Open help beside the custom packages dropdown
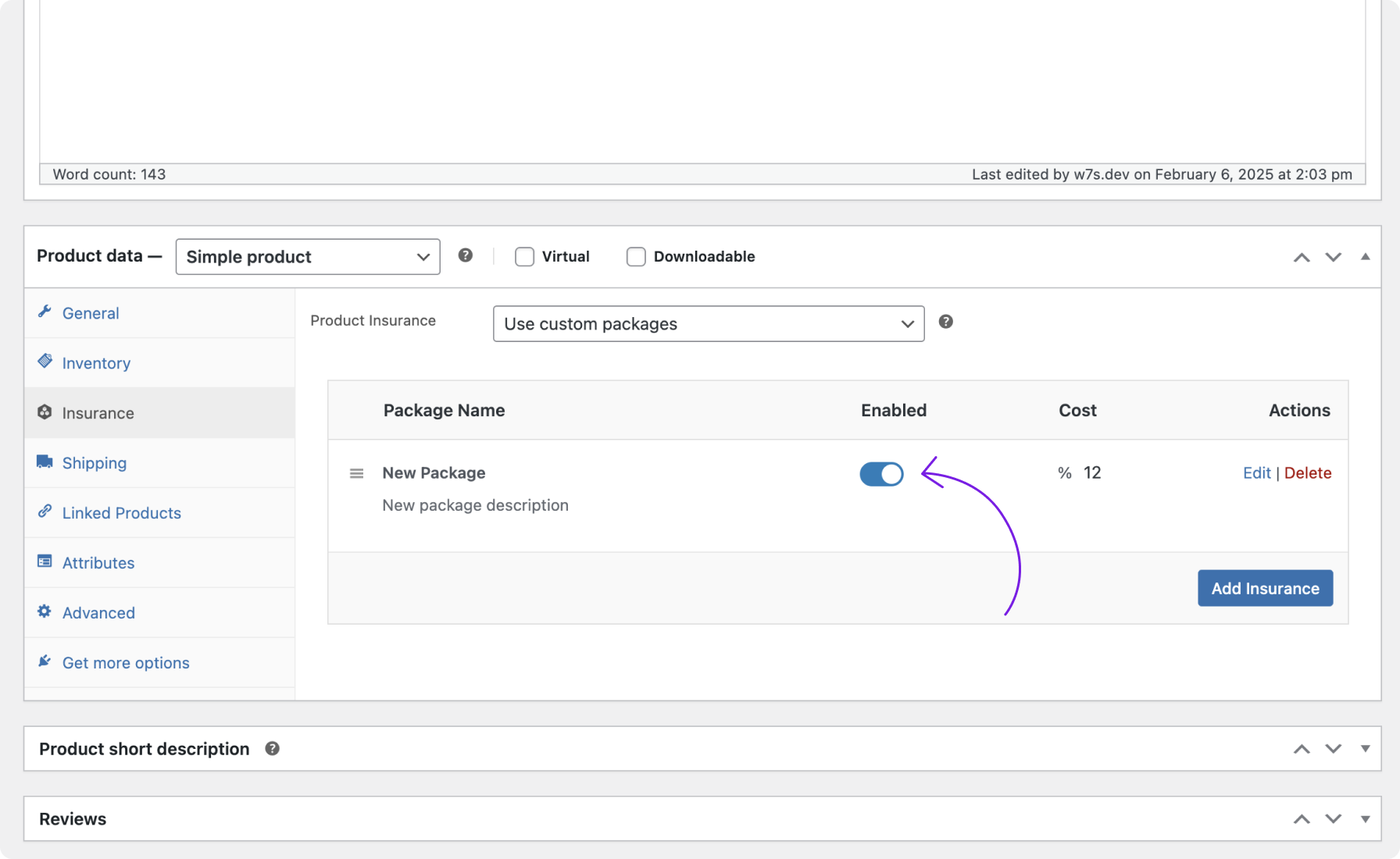The width and height of the screenshot is (1400, 859). [x=945, y=321]
